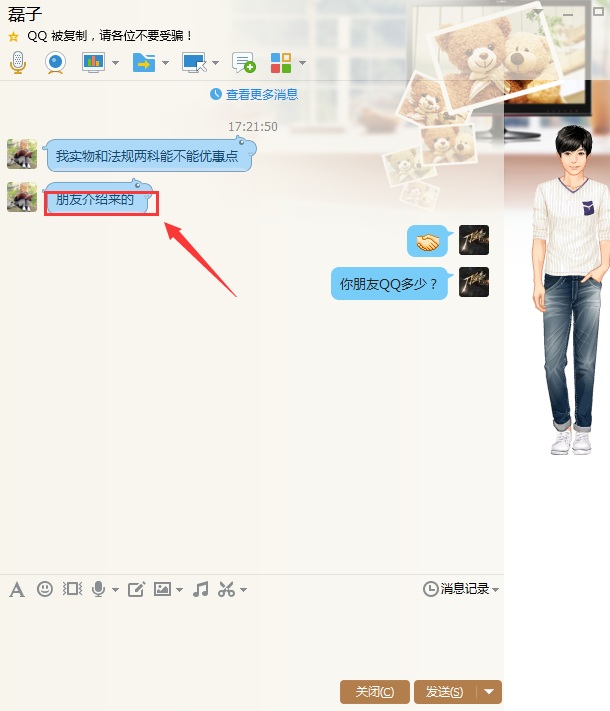Click inside the message input area
The image size is (610, 711).
[252, 639]
